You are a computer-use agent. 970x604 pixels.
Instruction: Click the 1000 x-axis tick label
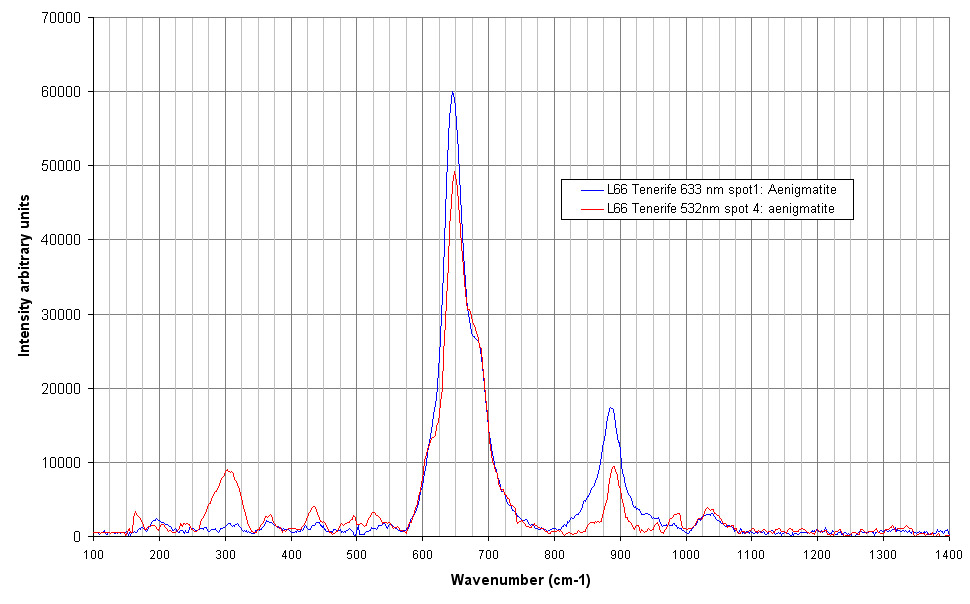[686, 552]
